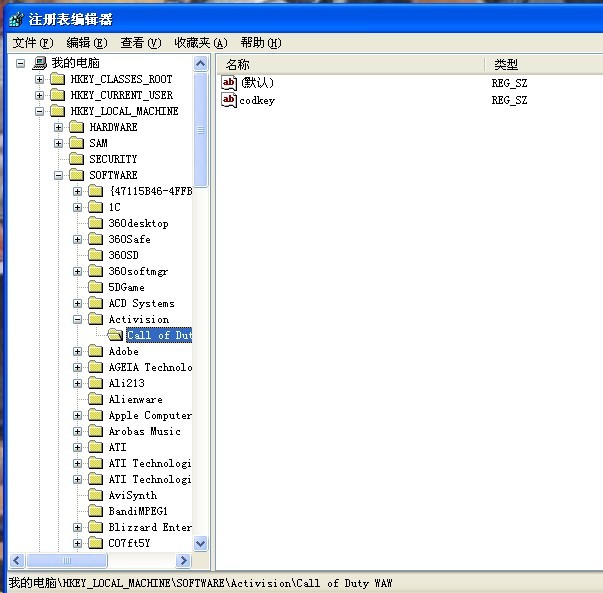Open the 收藏夹(A) favorites menu
The height and width of the screenshot is (593, 603).
200,43
